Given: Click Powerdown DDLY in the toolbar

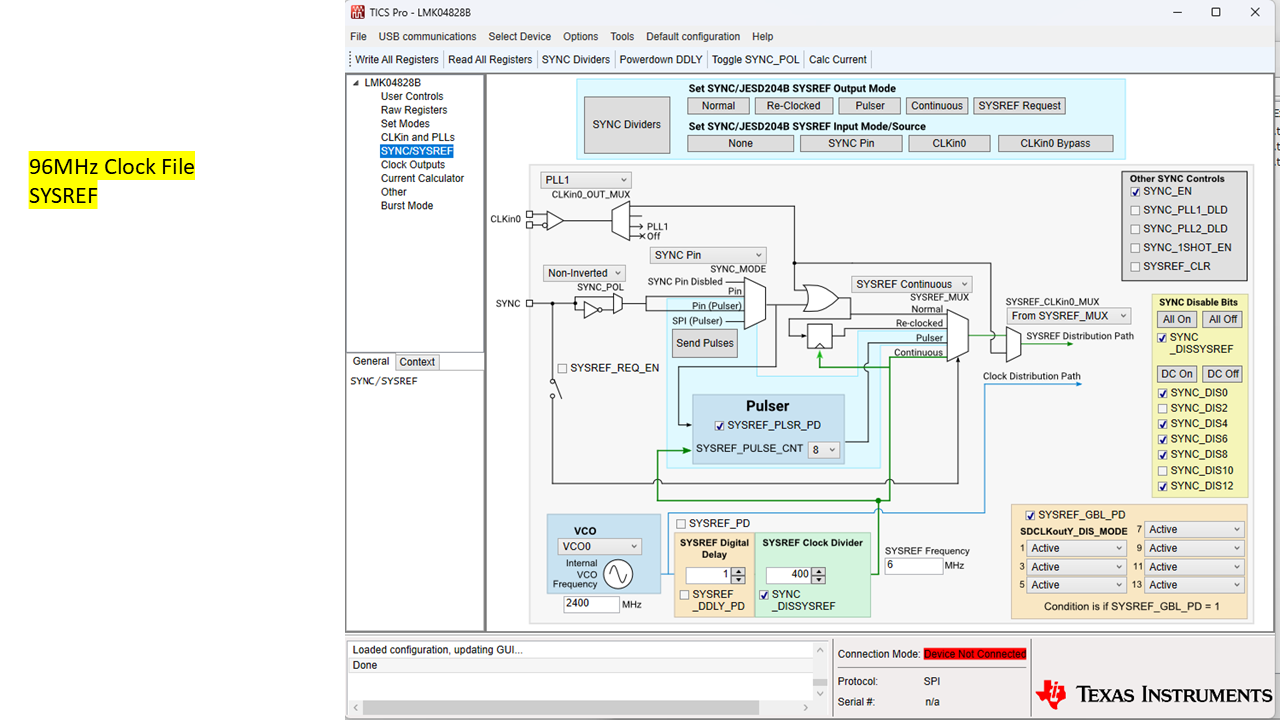Looking at the screenshot, I should point(661,59).
